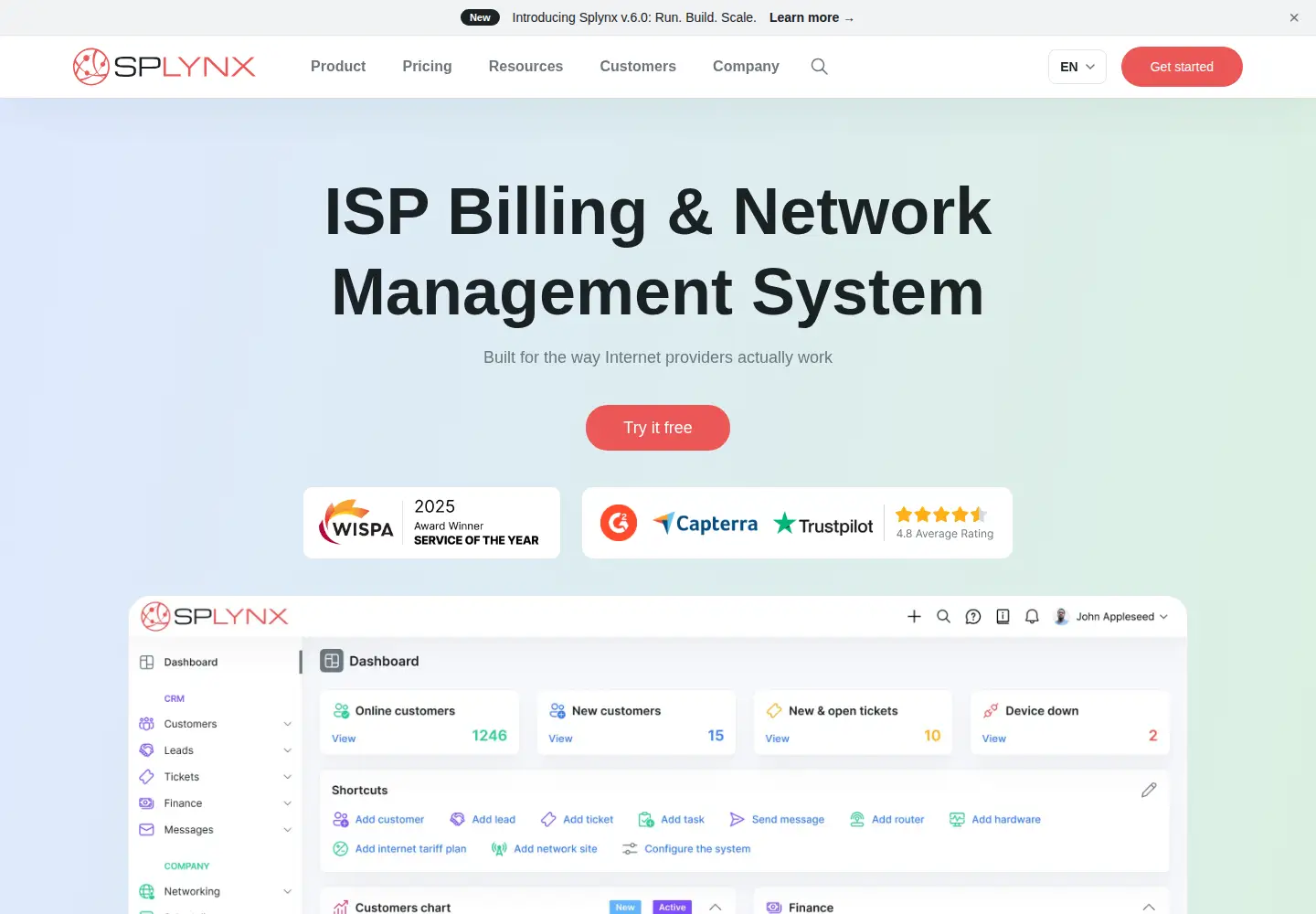Click the Learn more link in banner
Viewport: 1316px width, 914px height.
(x=812, y=17)
